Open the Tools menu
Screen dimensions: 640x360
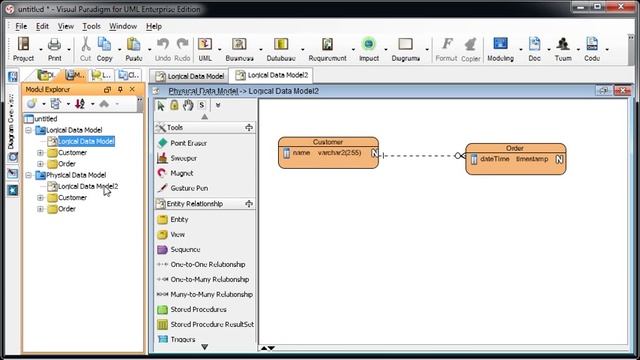[91, 26]
